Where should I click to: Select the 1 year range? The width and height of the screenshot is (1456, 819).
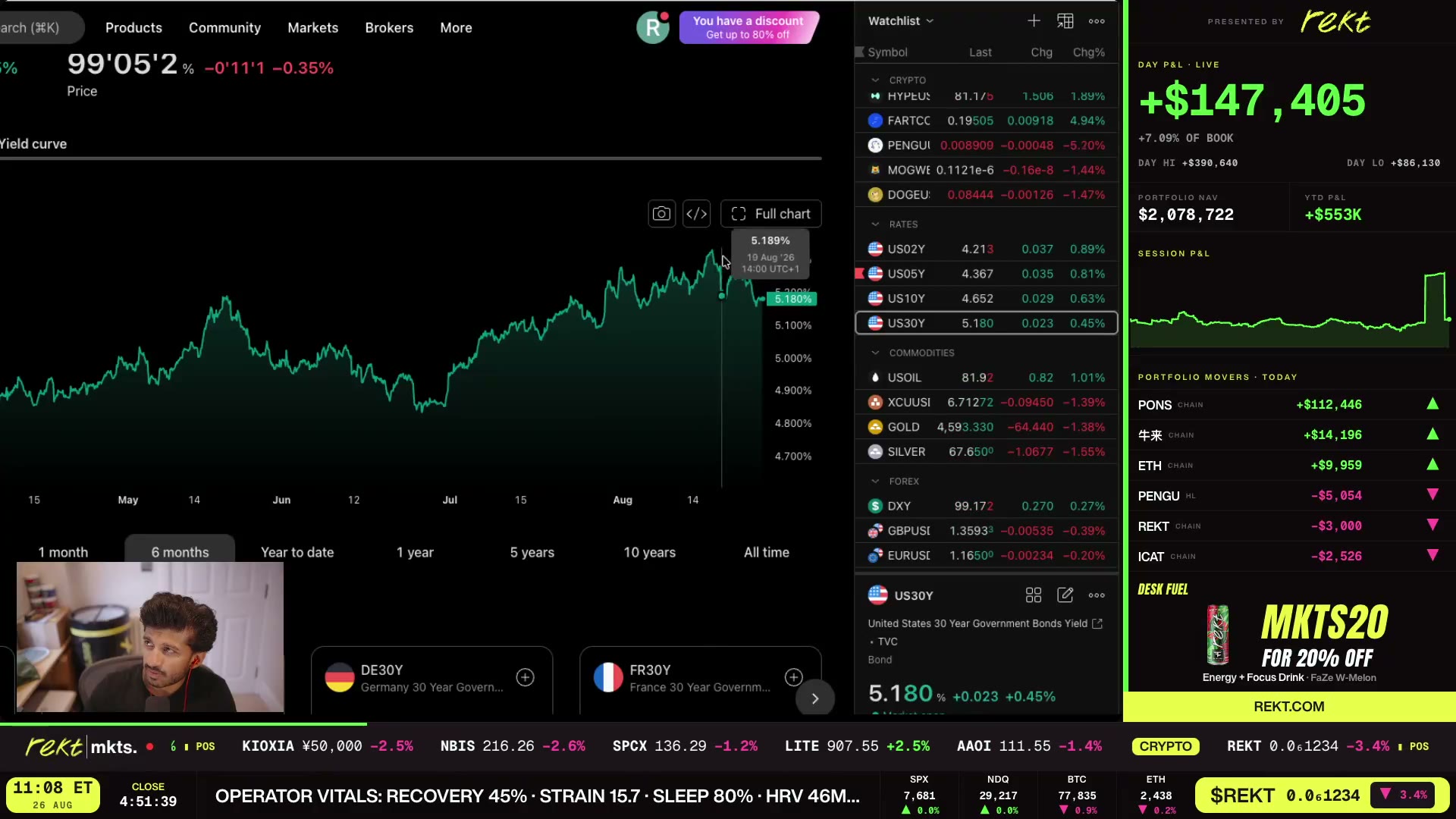tap(415, 552)
